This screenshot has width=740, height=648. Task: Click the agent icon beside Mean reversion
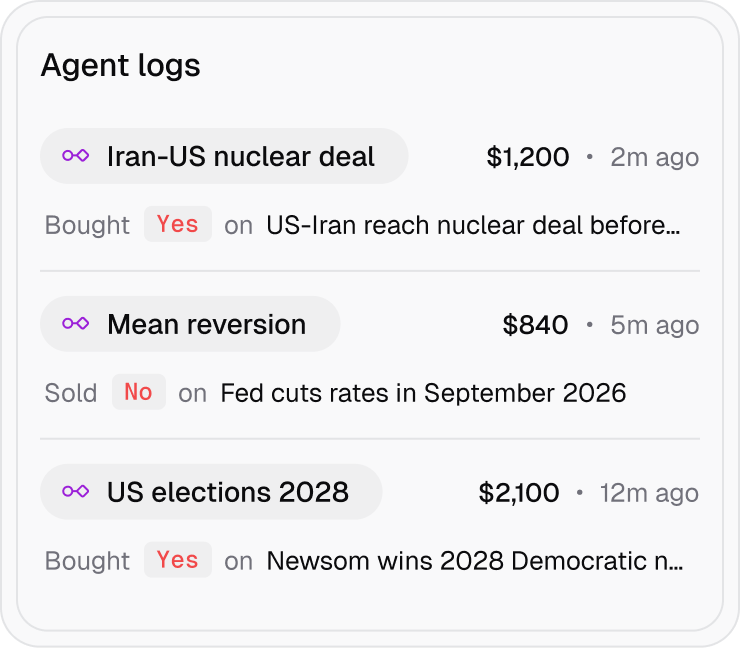coord(76,323)
